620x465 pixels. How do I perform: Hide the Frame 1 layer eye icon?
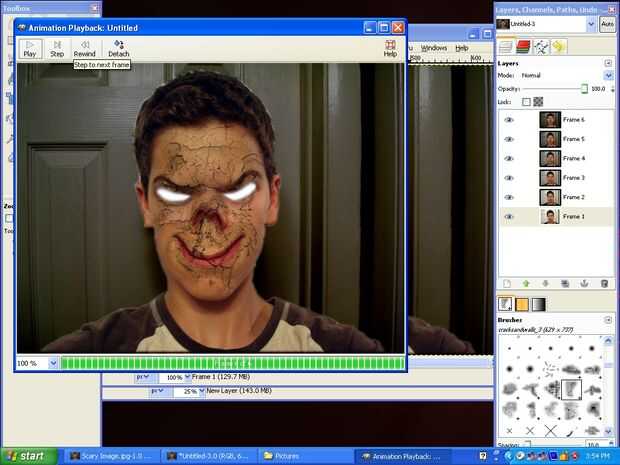[x=509, y=217]
